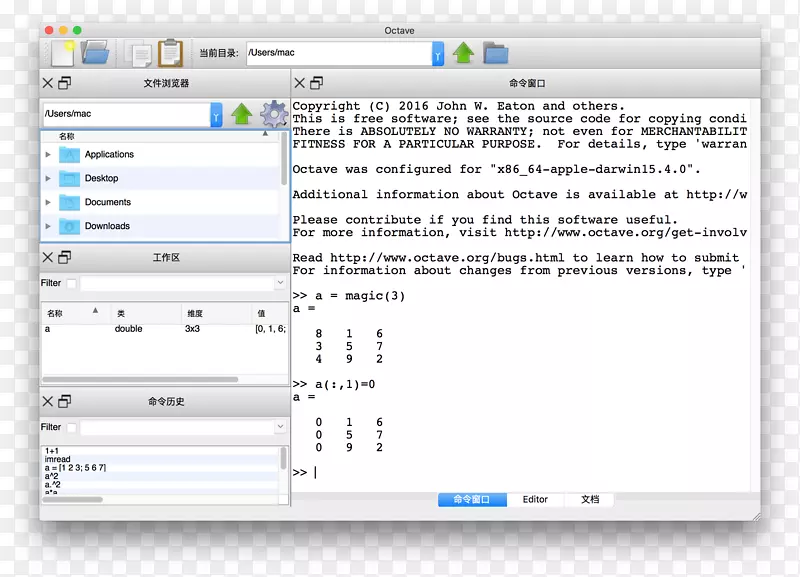This screenshot has height=577, width=800.
Task: Enable the Filter checkbox in command history
Action: [x=70, y=427]
